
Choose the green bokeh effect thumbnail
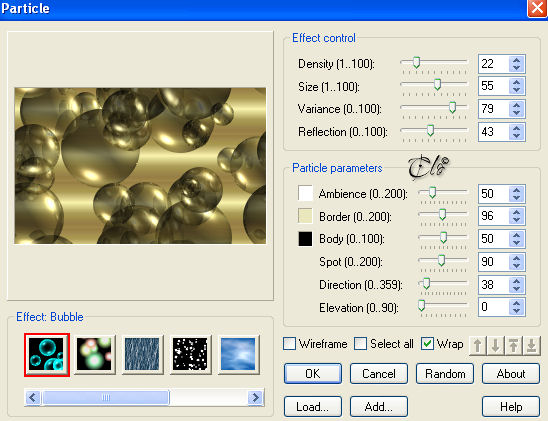94,355
